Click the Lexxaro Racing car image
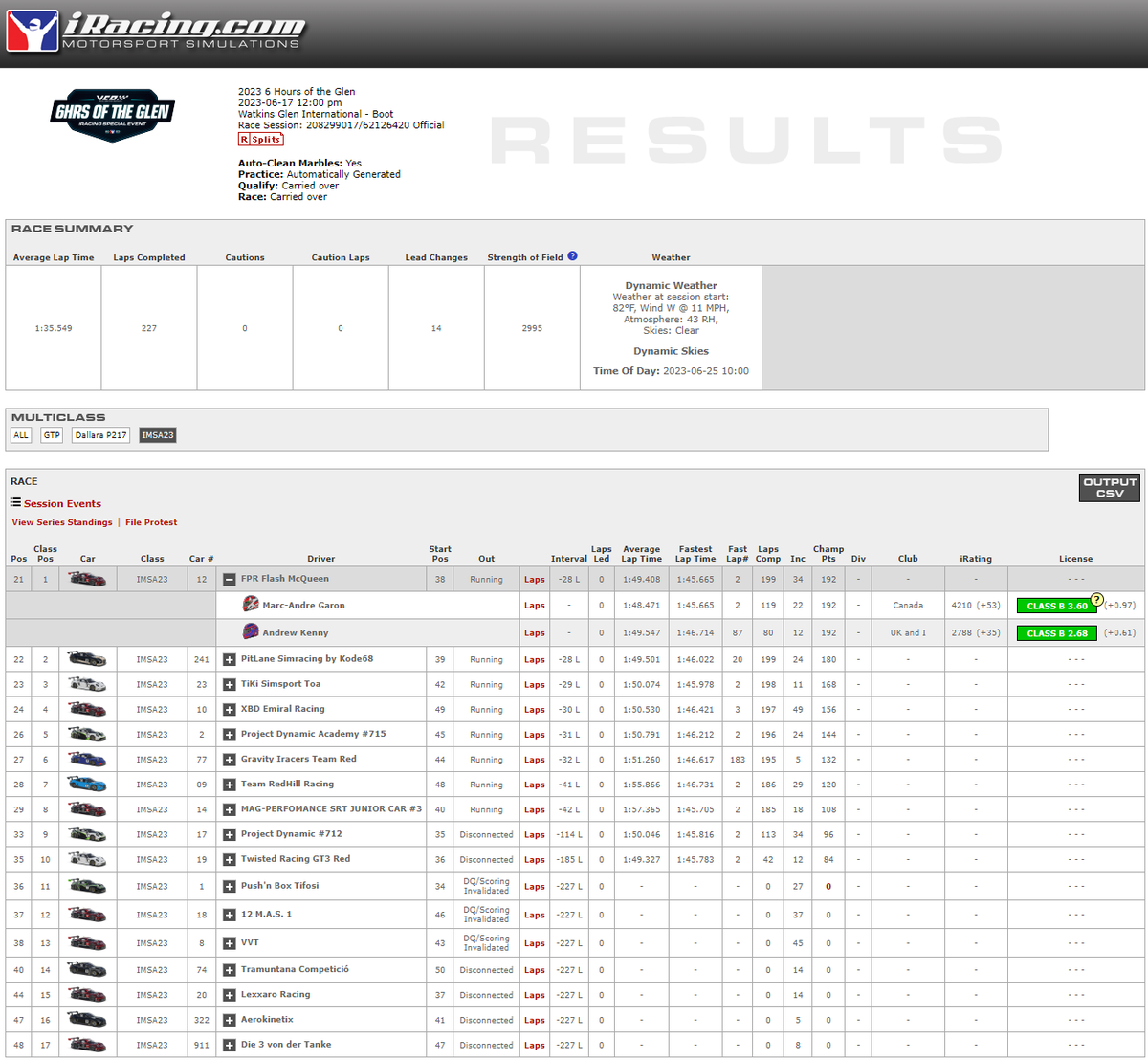Viewport: 1148px width, 1061px height. (87, 995)
